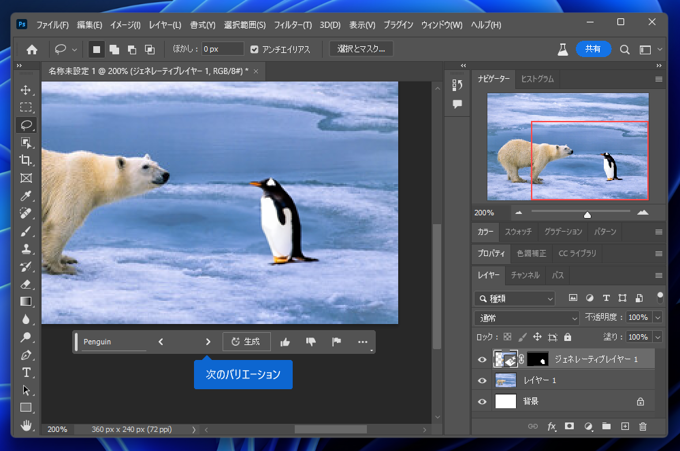Click the fx layer style icon
680x451 pixels.
[551, 426]
